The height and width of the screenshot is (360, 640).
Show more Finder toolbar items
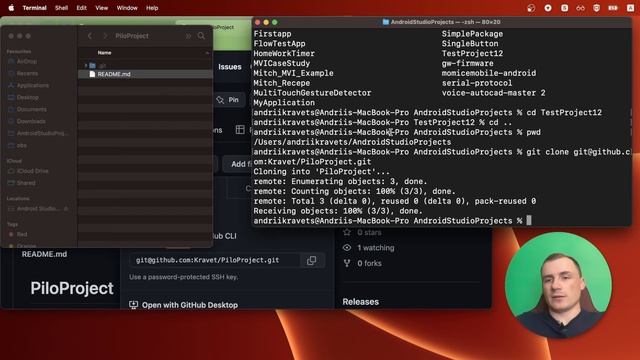(x=188, y=36)
